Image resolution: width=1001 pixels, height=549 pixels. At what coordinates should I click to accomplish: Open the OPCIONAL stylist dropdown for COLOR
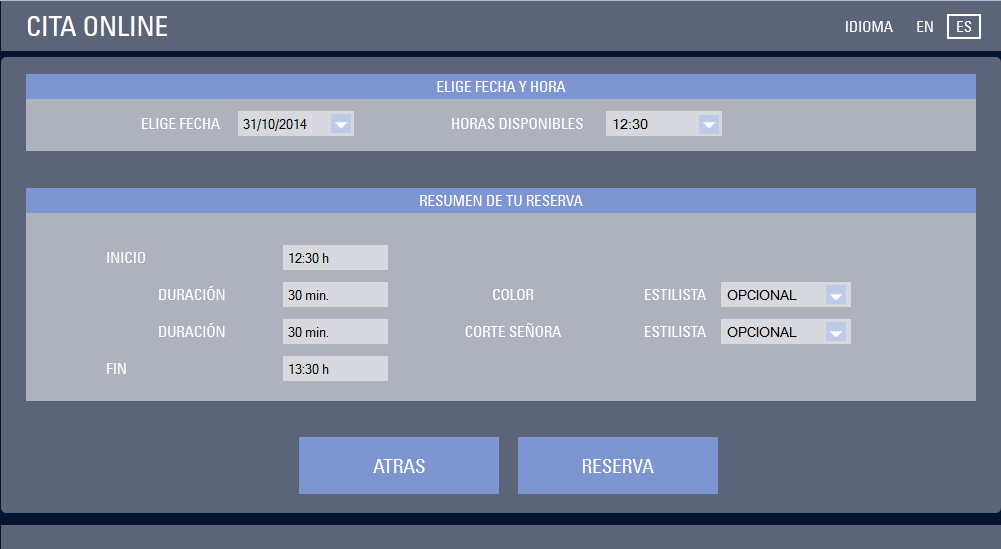point(772,295)
